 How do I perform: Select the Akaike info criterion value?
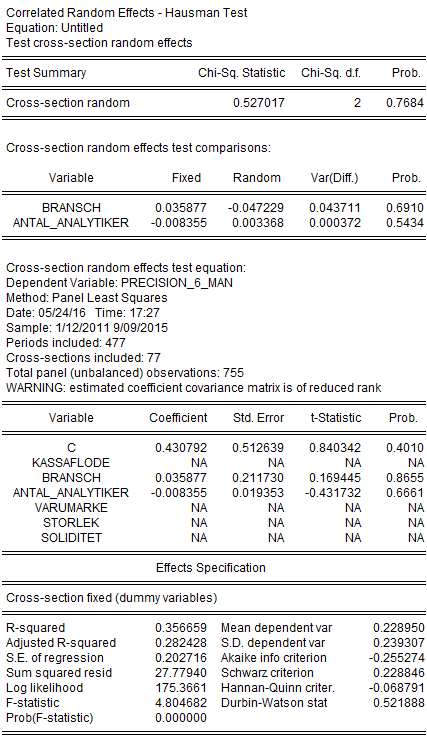pos(396,658)
